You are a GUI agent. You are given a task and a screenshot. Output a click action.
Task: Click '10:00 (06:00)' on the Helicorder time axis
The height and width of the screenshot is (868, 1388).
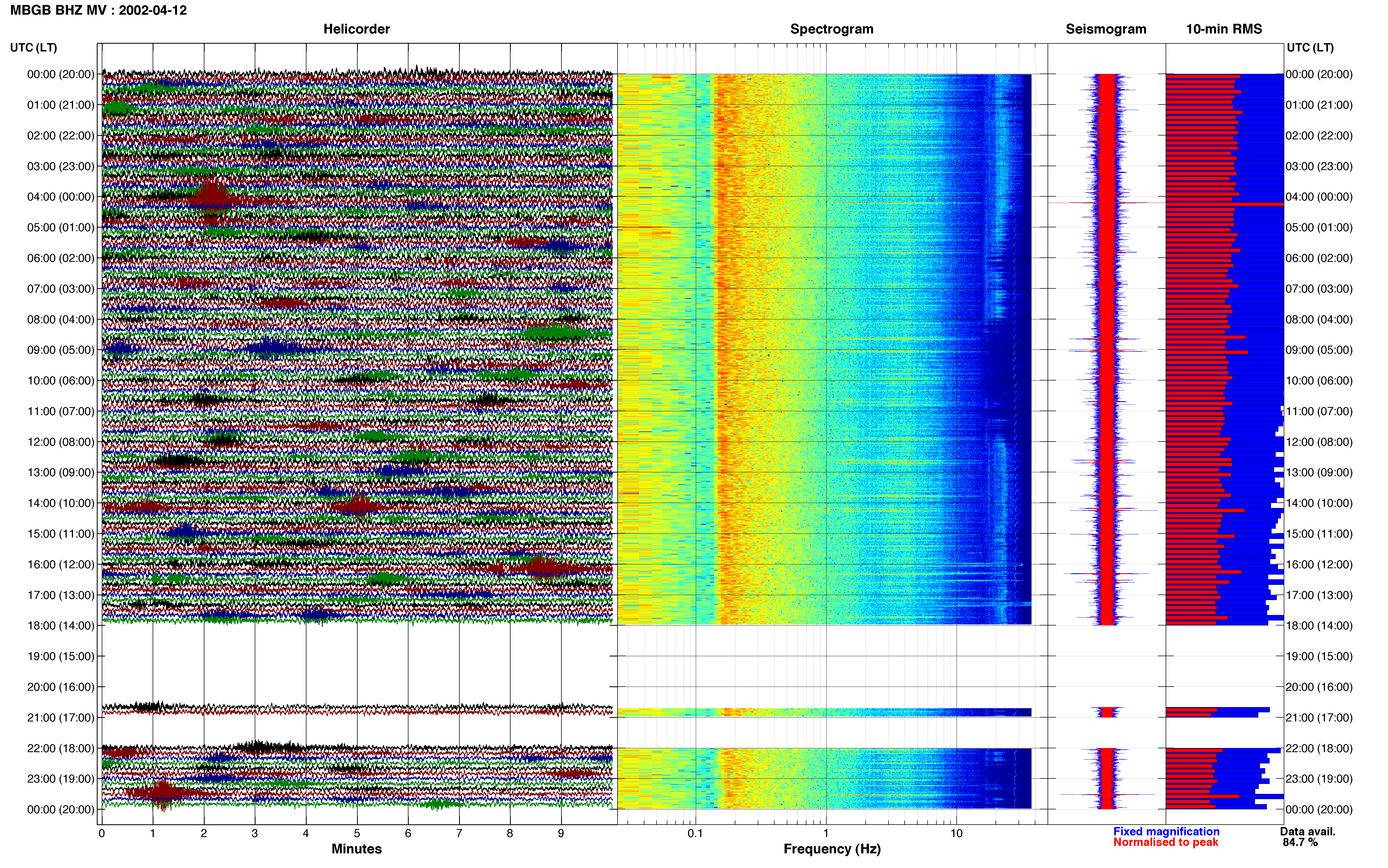click(x=61, y=380)
